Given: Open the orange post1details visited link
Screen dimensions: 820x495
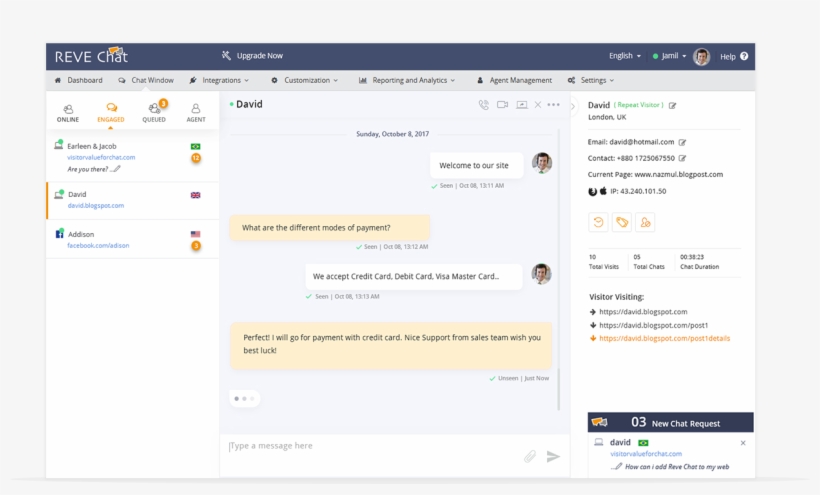Looking at the screenshot, I should (665, 338).
